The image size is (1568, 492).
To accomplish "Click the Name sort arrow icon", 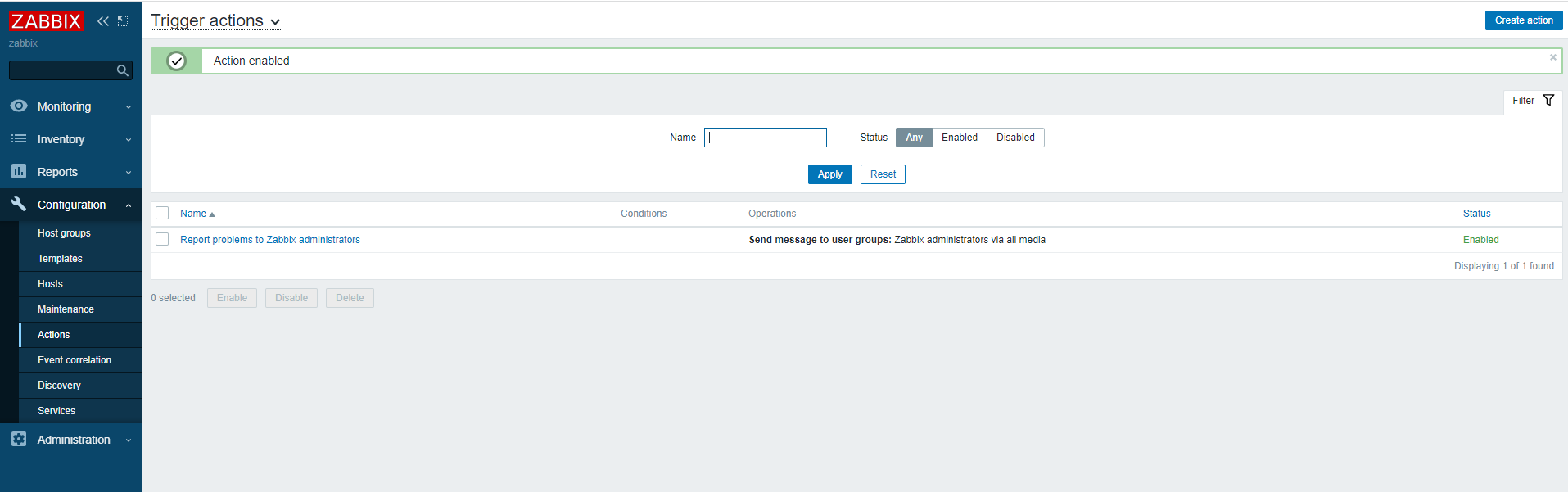I will click(x=212, y=214).
